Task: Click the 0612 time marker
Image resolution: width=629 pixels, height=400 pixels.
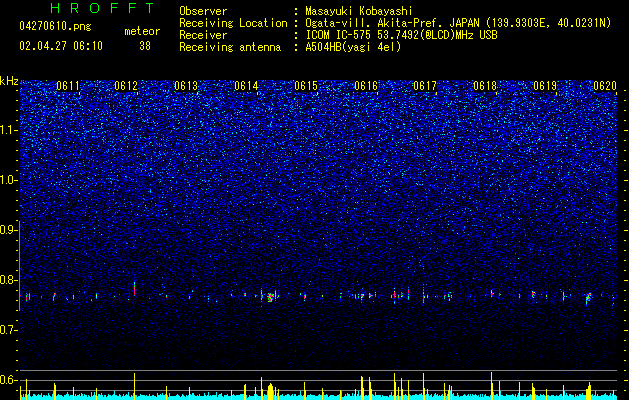Action: [126, 86]
